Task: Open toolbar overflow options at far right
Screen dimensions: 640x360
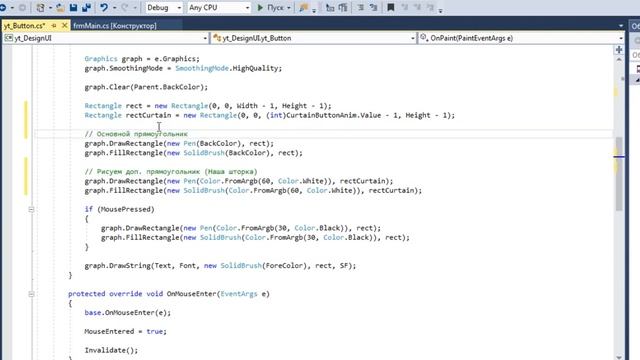Action: click(x=440, y=11)
